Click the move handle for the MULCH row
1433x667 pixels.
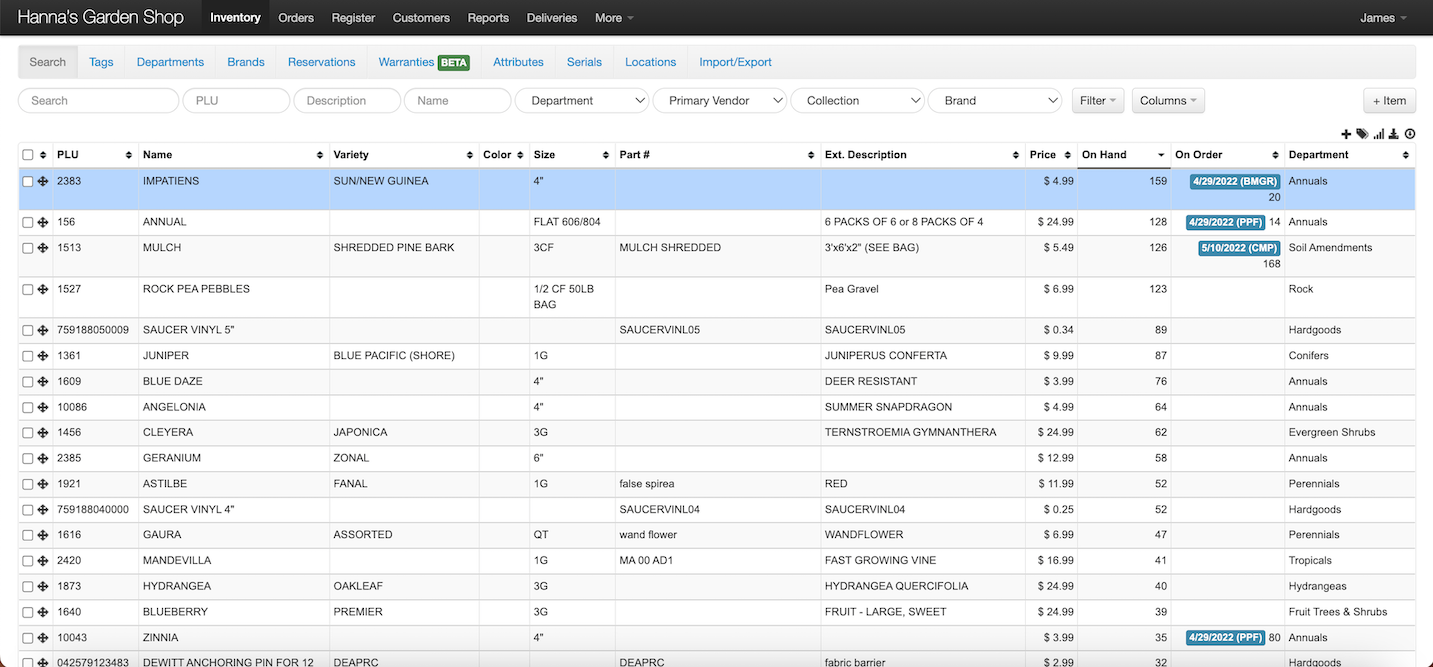click(43, 248)
